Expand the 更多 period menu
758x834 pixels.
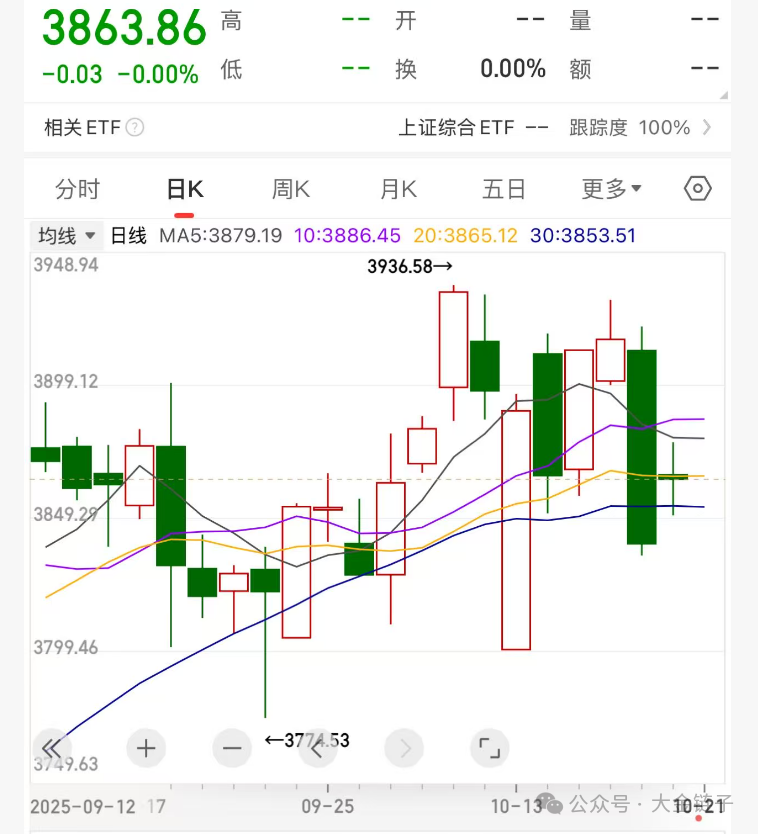click(611, 189)
